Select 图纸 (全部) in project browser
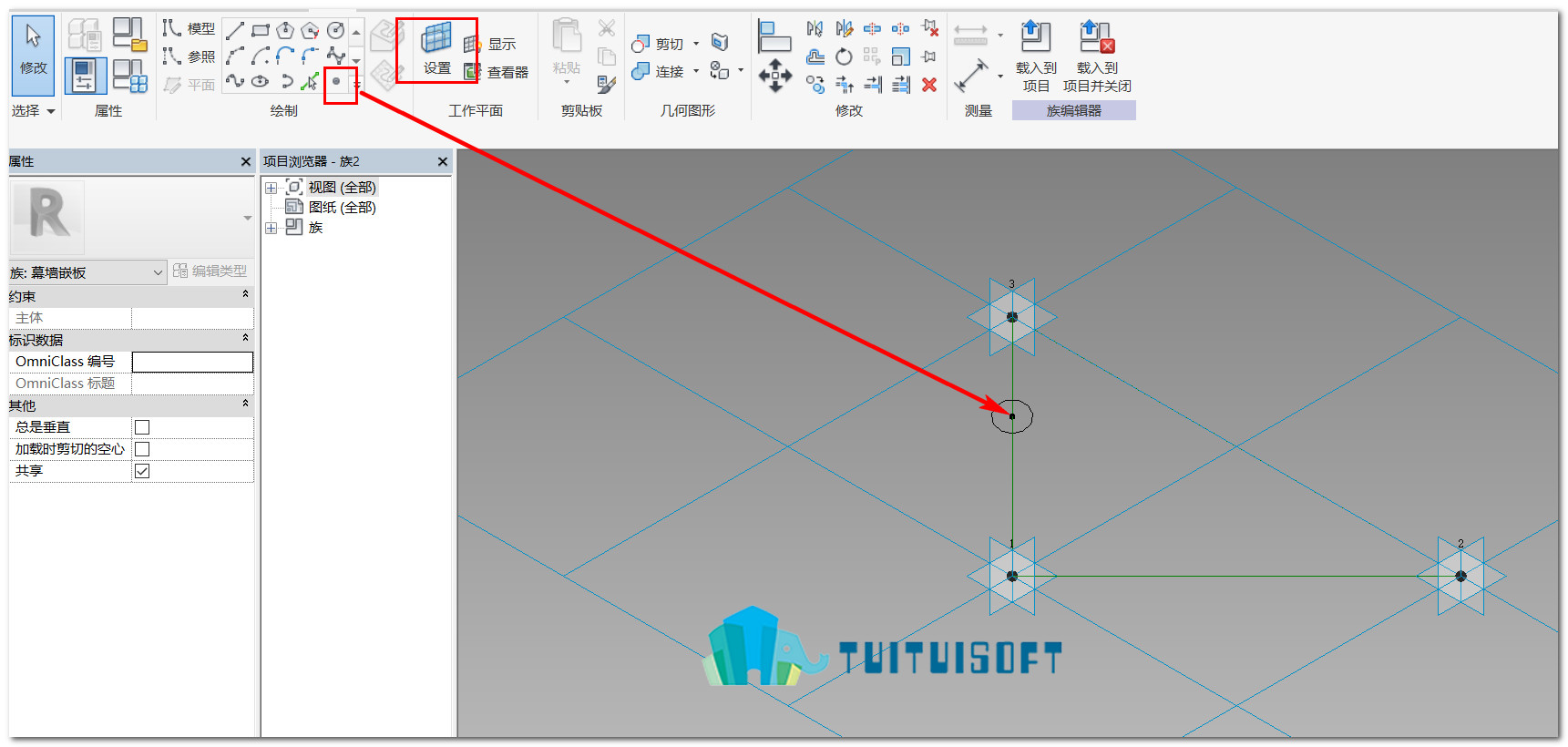Viewport: 1568px width, 747px height. (x=342, y=208)
